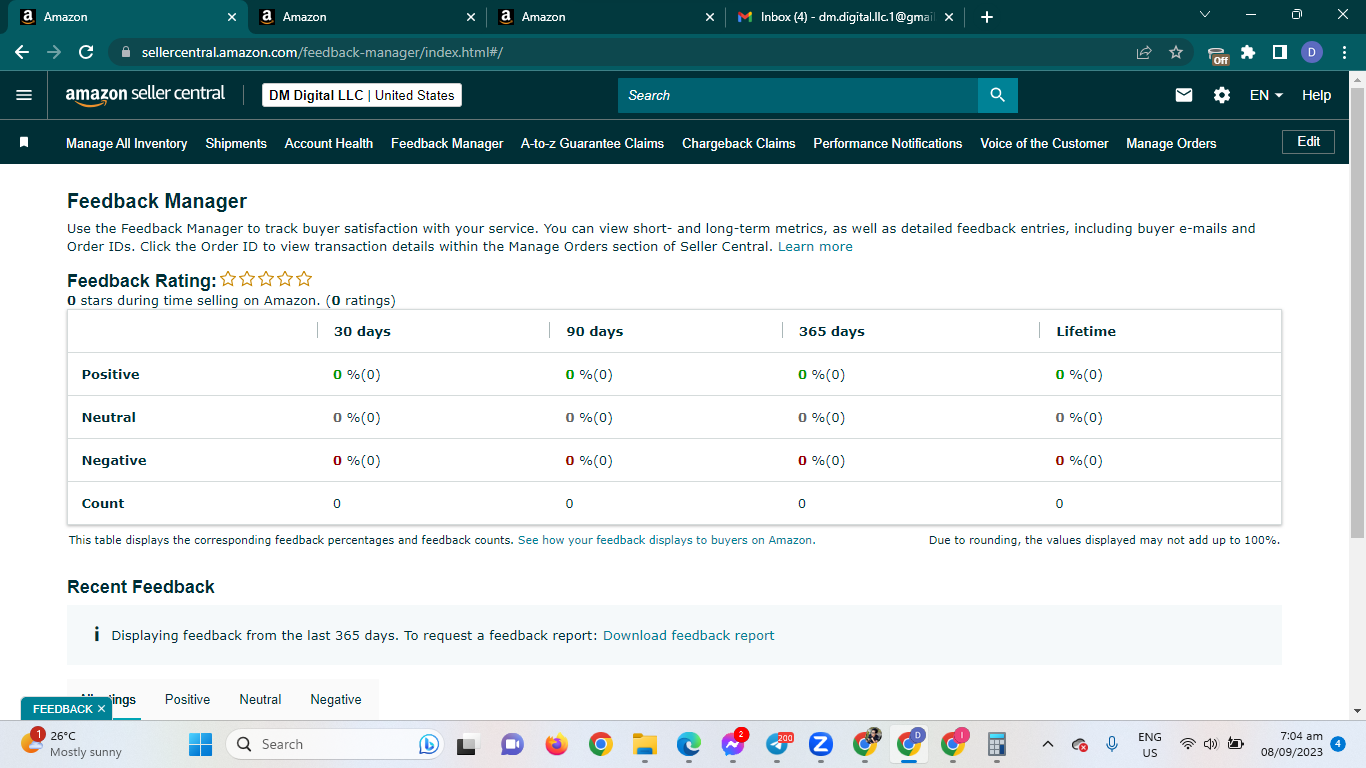Viewport: 1366px width, 768px height.
Task: Open Telegram from the taskbar
Action: pos(778,744)
